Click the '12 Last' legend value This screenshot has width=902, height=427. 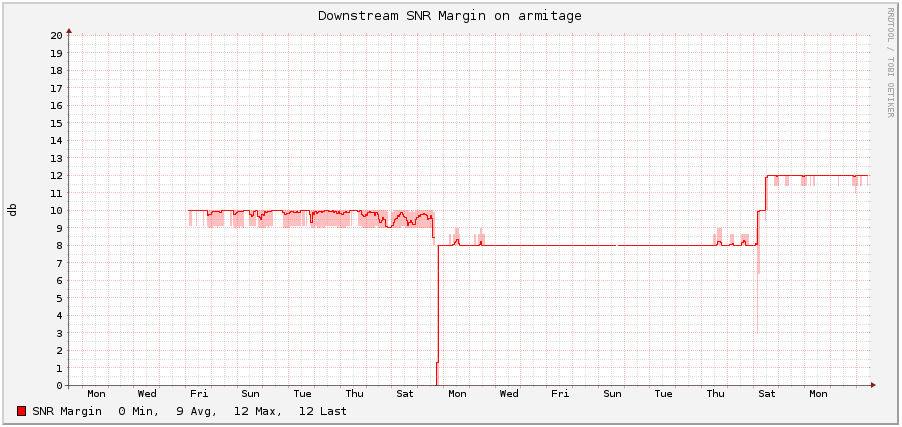point(323,411)
